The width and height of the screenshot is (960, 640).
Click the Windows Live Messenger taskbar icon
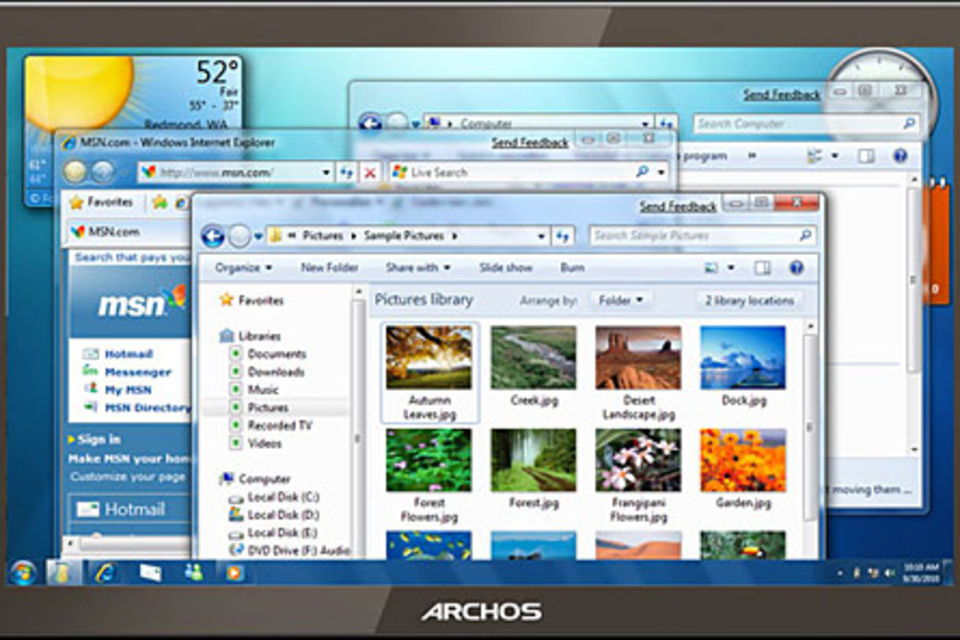coord(193,573)
